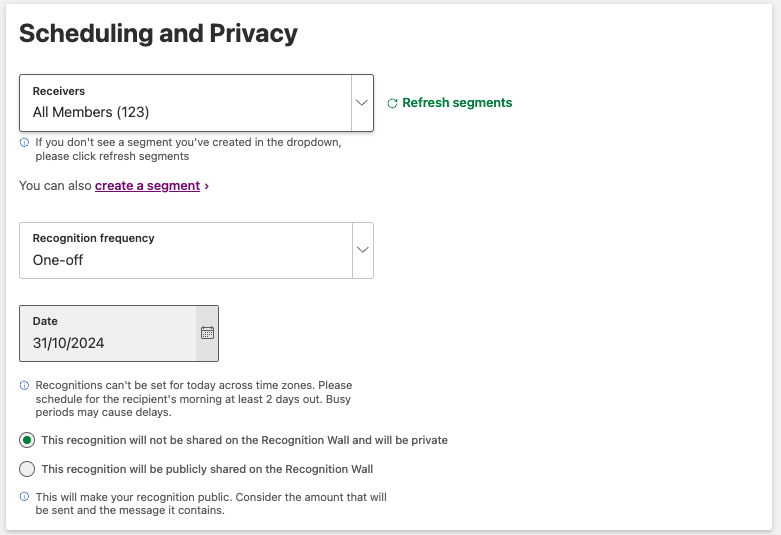Click the circular refresh arrow icon
Screen dimensions: 781x535
(392, 103)
